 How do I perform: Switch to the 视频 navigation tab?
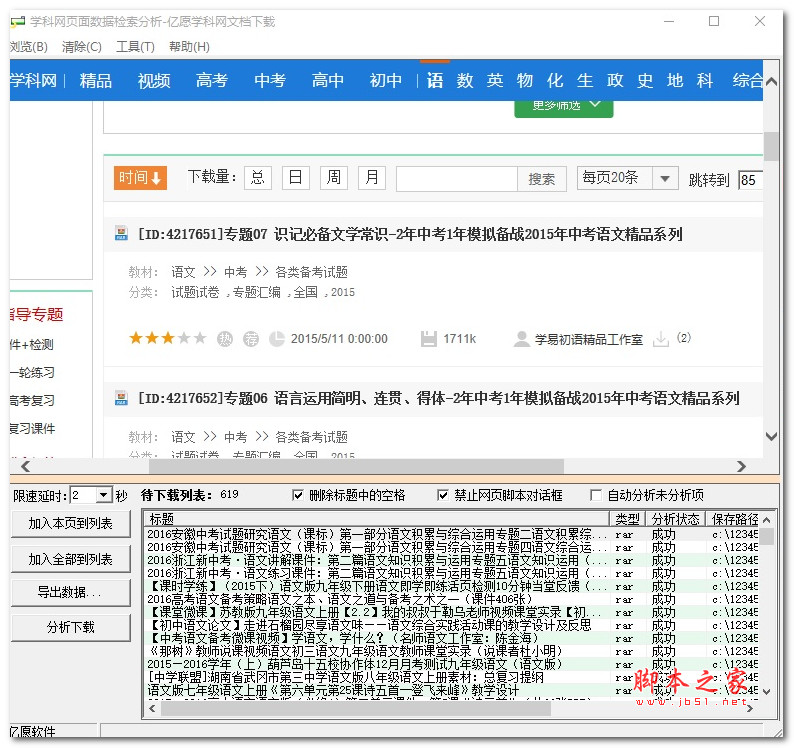154,81
